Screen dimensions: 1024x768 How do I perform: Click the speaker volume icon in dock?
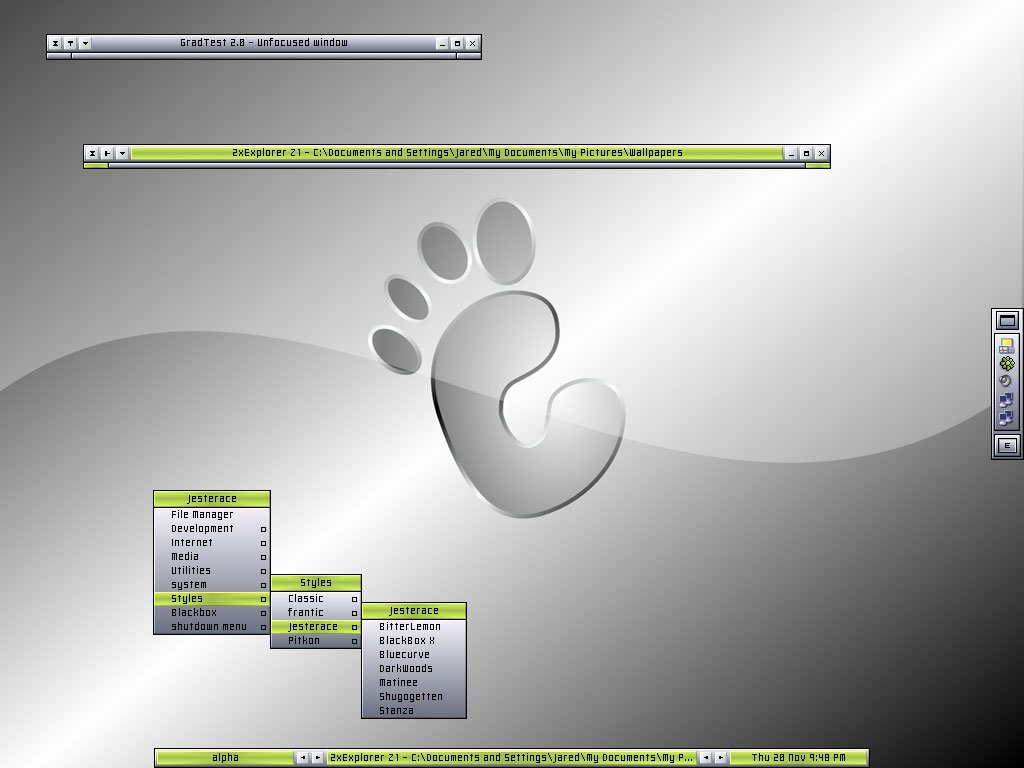click(1006, 381)
